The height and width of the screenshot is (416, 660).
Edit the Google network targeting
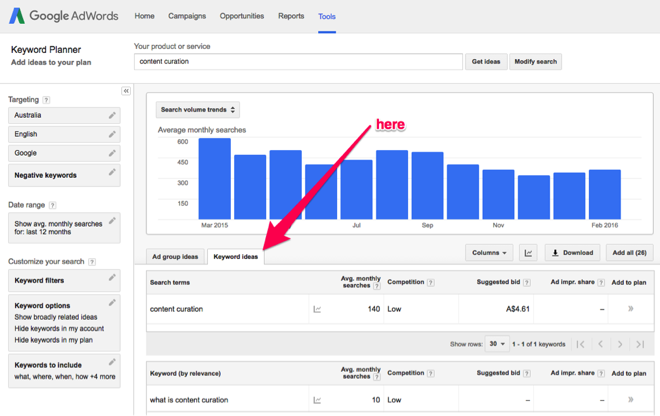click(x=112, y=153)
